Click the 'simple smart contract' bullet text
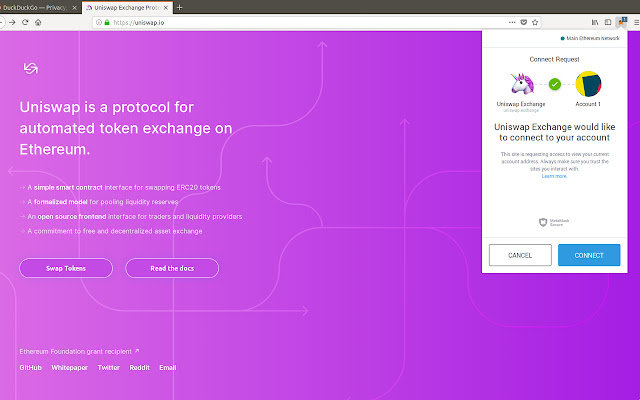The height and width of the screenshot is (400, 640). [x=68, y=187]
